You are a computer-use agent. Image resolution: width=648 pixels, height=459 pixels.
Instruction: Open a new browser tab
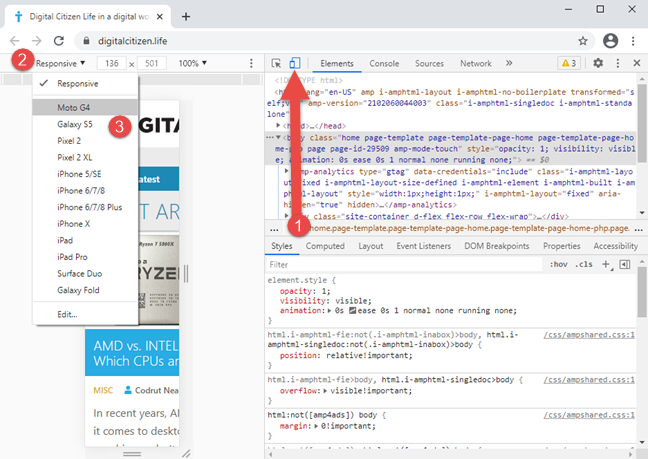point(186,17)
